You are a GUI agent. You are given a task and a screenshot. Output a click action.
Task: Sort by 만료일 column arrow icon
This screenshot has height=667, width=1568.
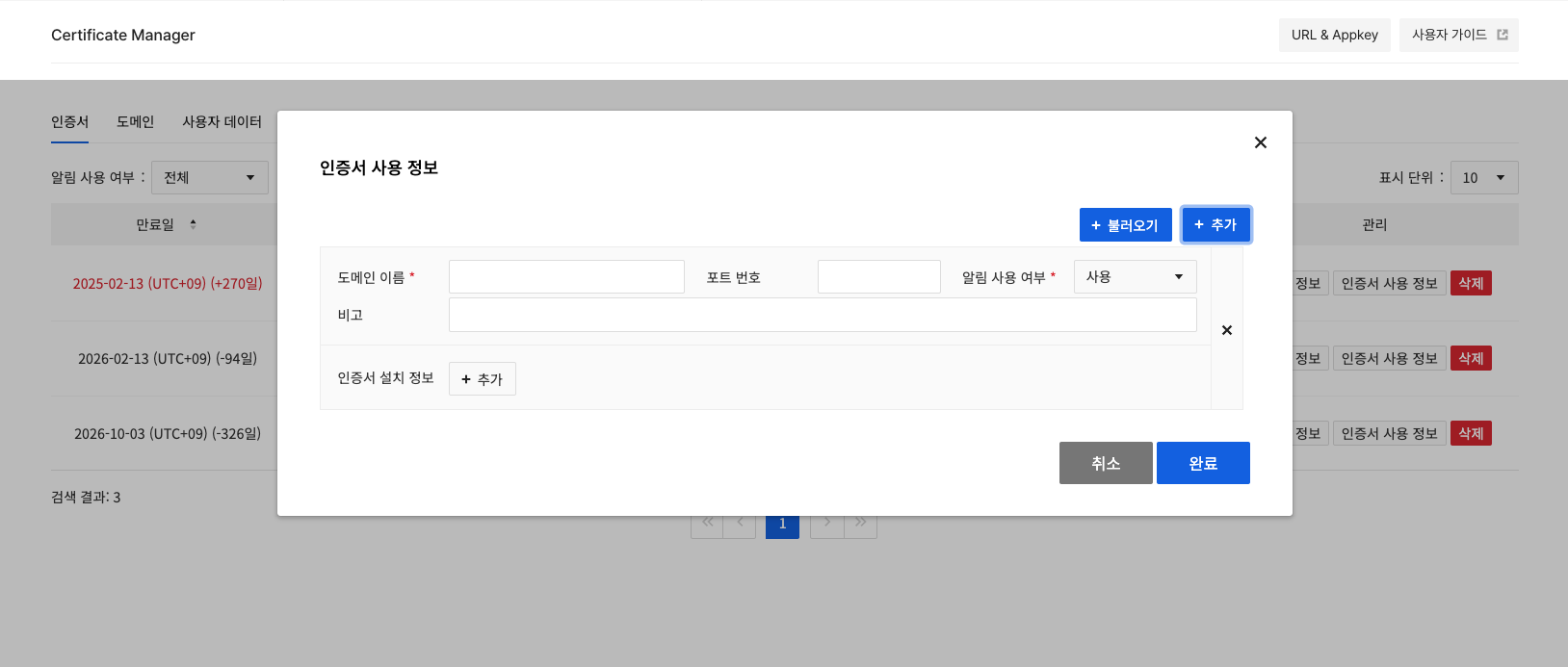[193, 224]
